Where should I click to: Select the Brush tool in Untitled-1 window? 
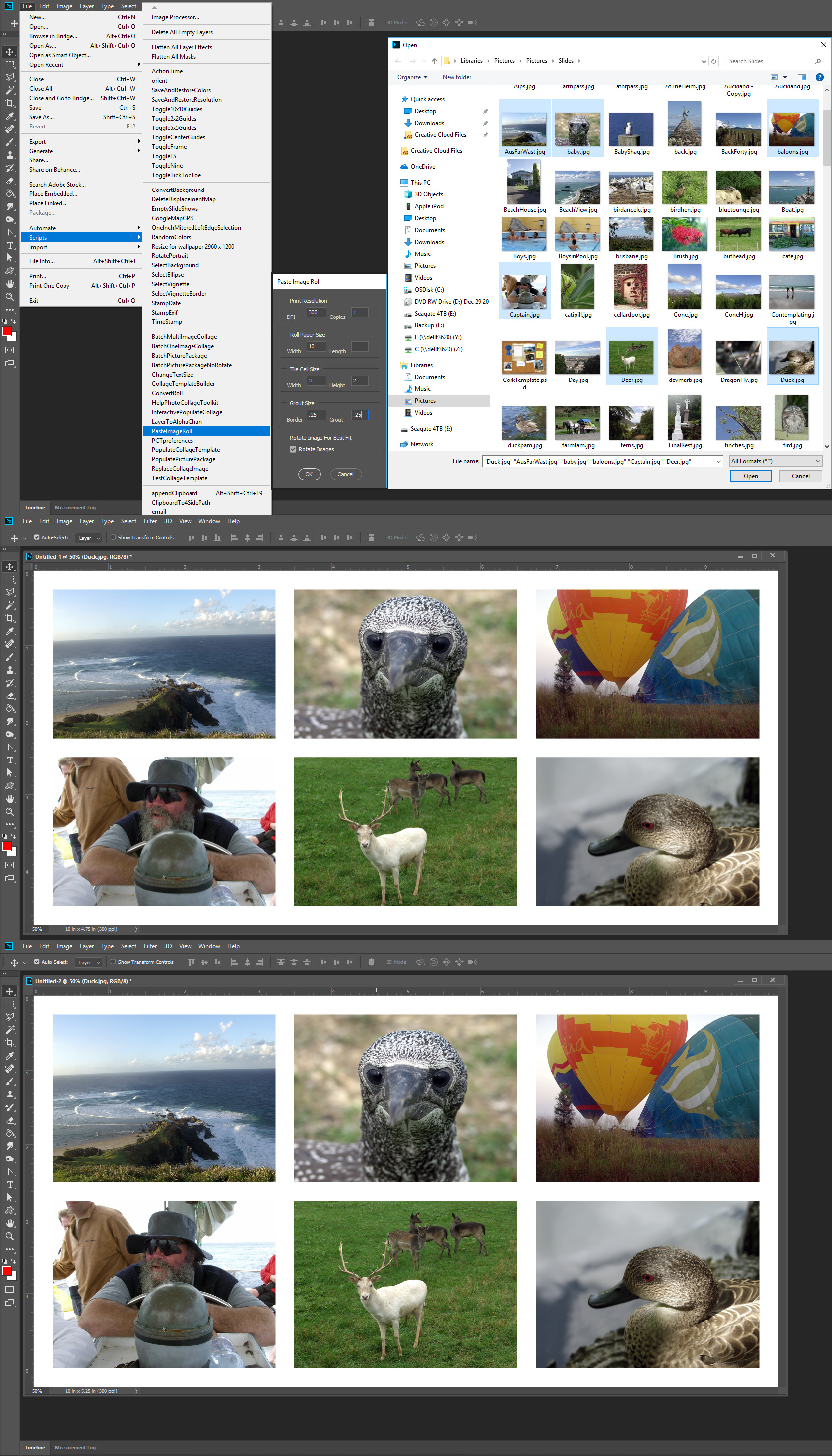tap(10, 657)
